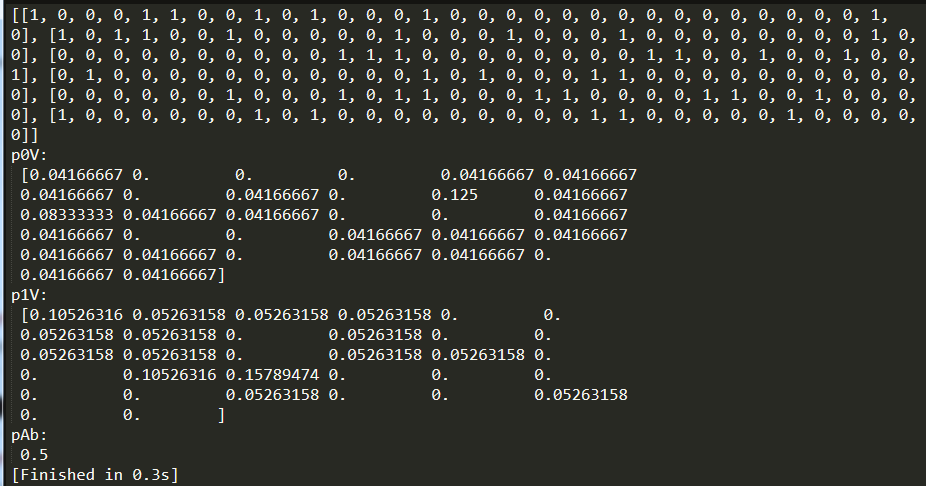Click the 0.10526316 in p1V's fourth row

(169, 375)
